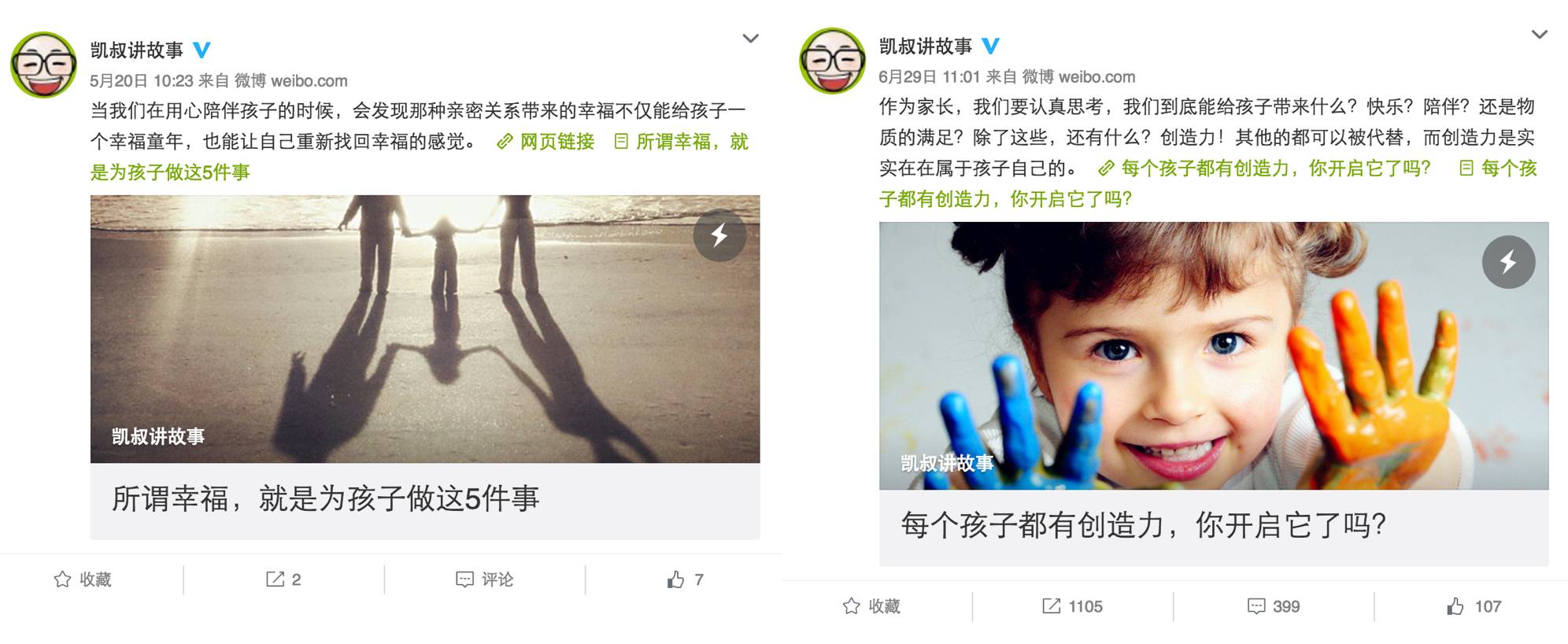Tap lightning icon on painted hands image
Viewport: 1568px width, 644px height.
pos(1508,261)
